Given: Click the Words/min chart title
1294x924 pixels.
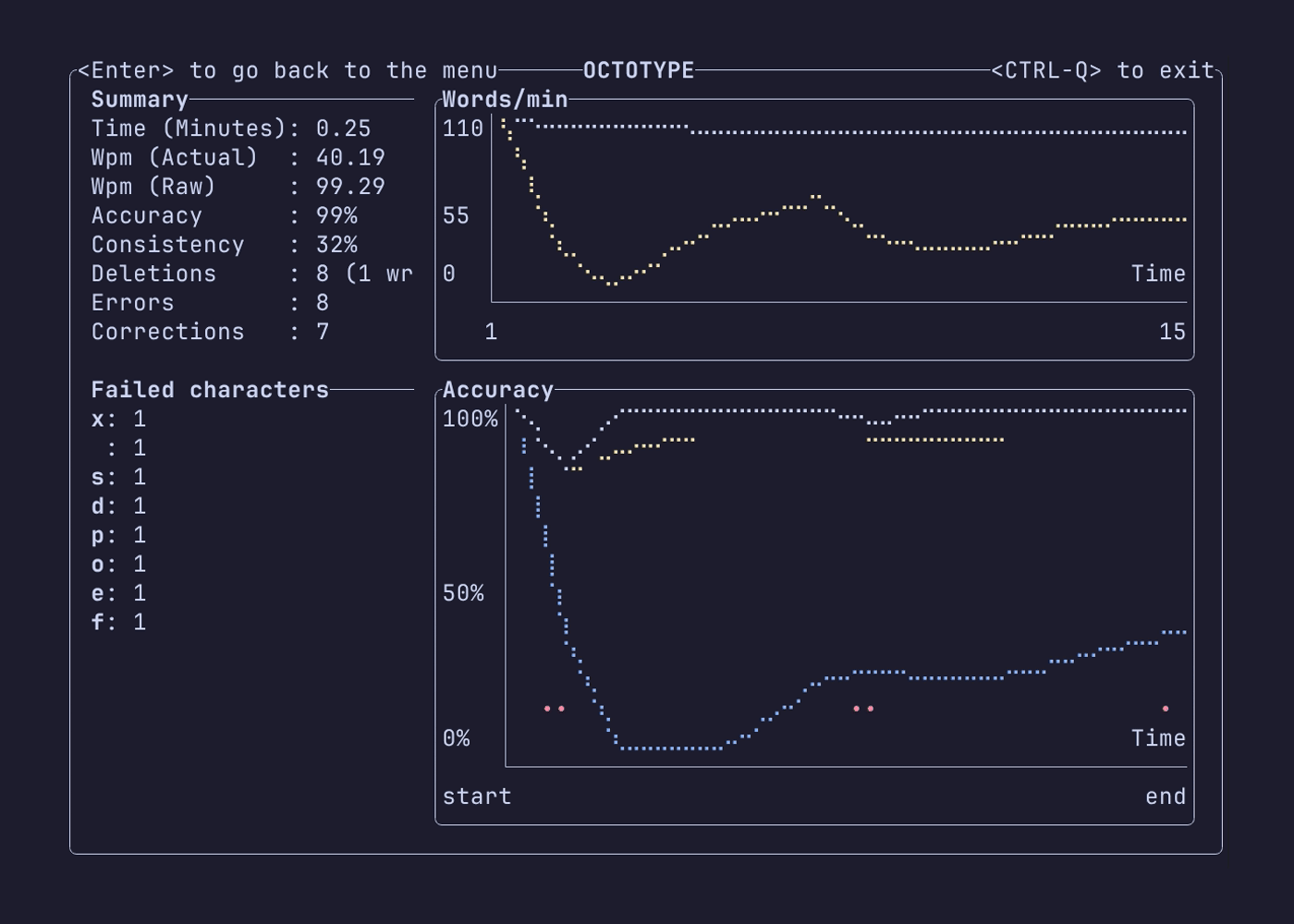Looking at the screenshot, I should point(506,99).
